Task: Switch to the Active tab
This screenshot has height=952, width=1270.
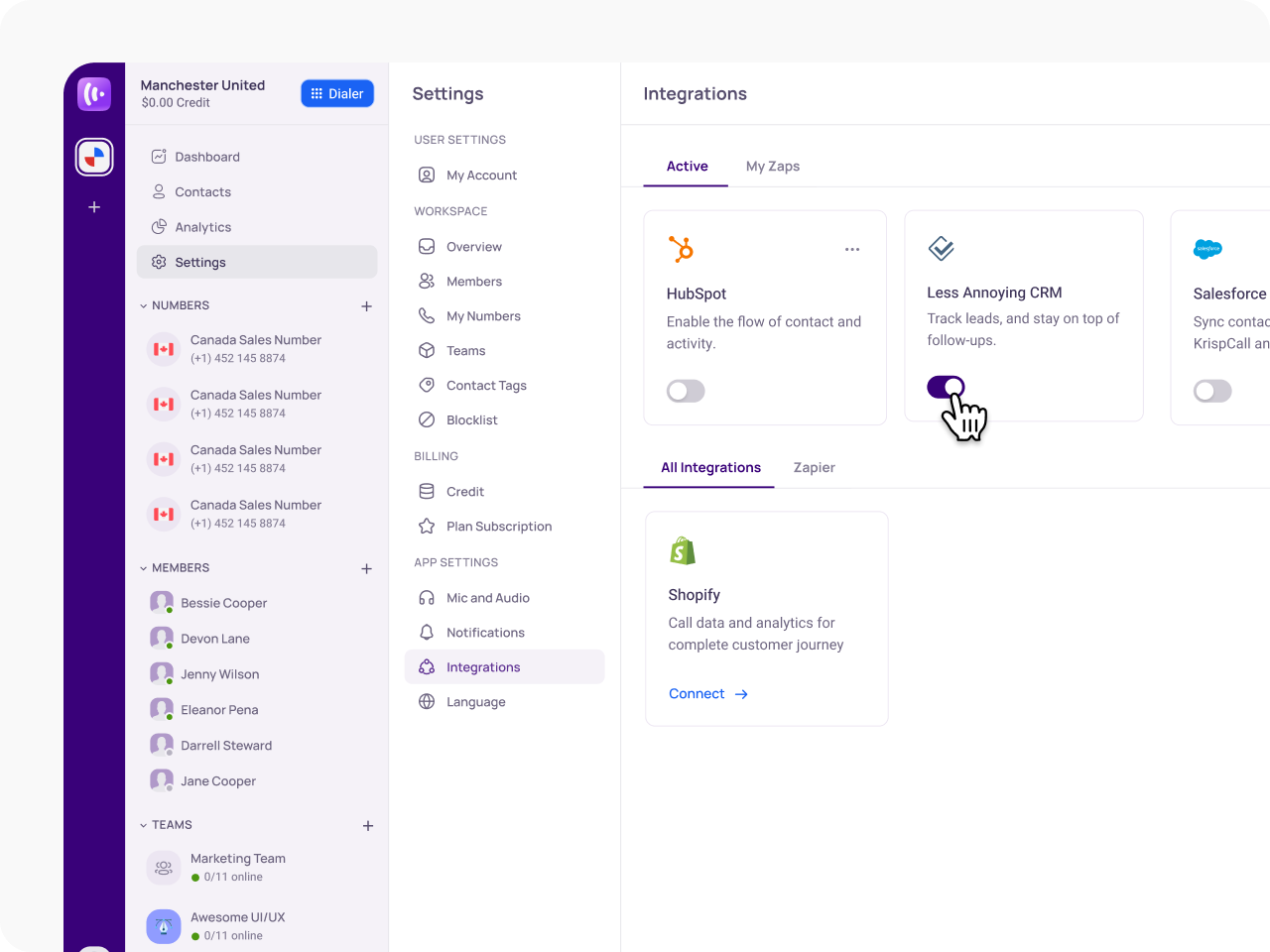Action: tap(687, 167)
